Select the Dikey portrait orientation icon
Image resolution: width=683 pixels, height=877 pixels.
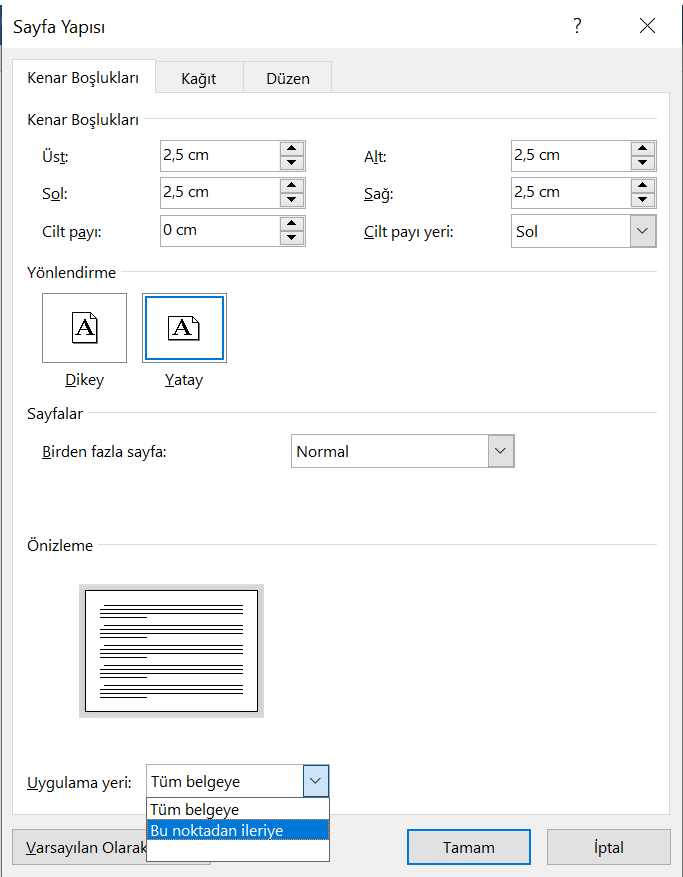(x=84, y=327)
